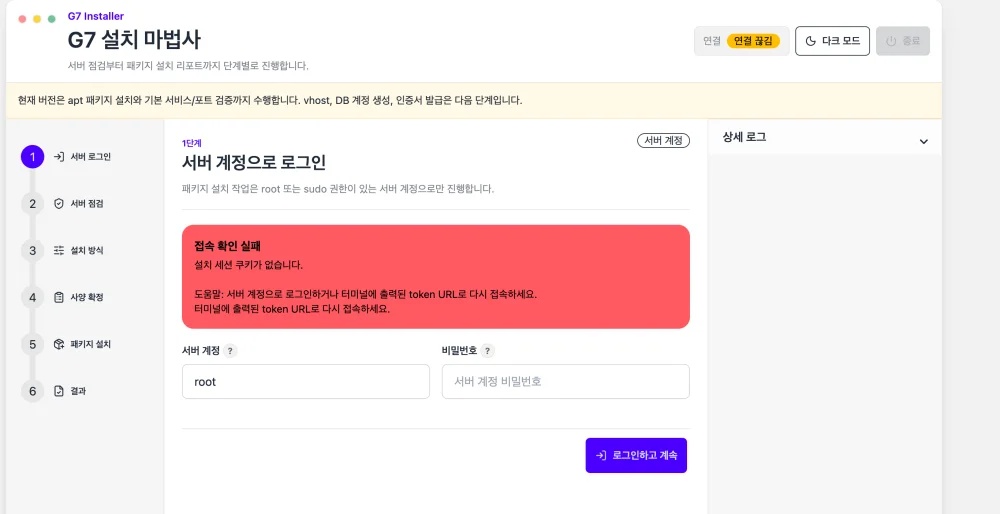Click the step number 1 circle
The image size is (1000, 514).
click(x=33, y=157)
